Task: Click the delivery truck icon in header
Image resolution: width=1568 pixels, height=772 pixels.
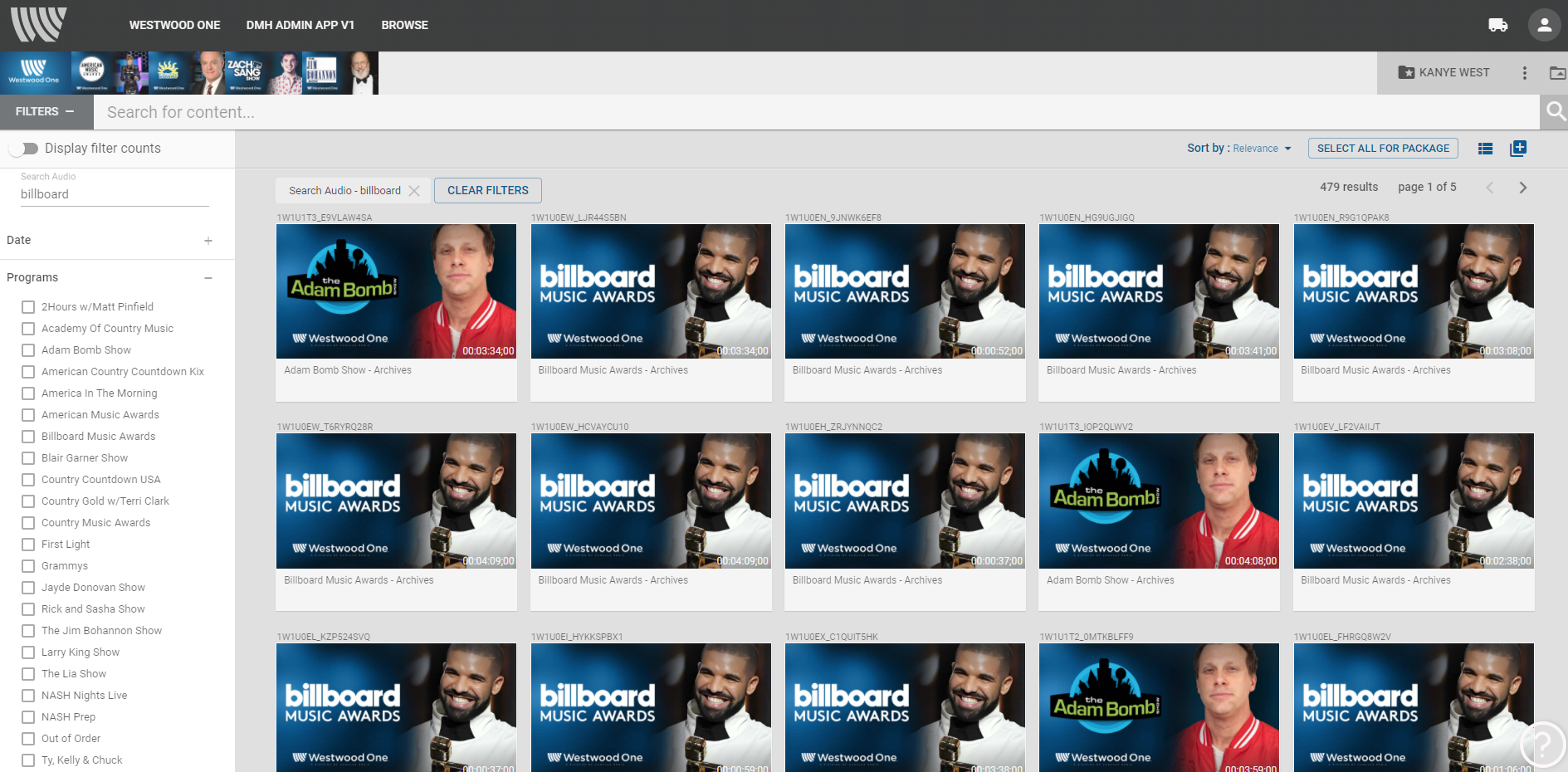Action: [x=1497, y=25]
